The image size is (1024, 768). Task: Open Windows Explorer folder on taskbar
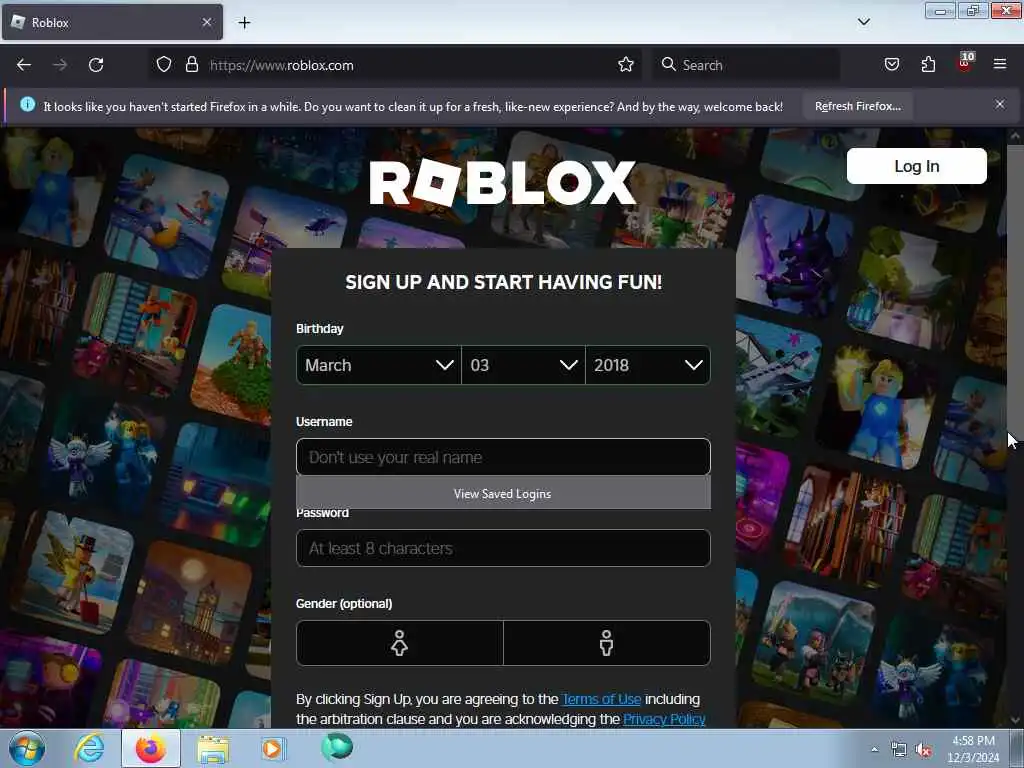(x=213, y=749)
